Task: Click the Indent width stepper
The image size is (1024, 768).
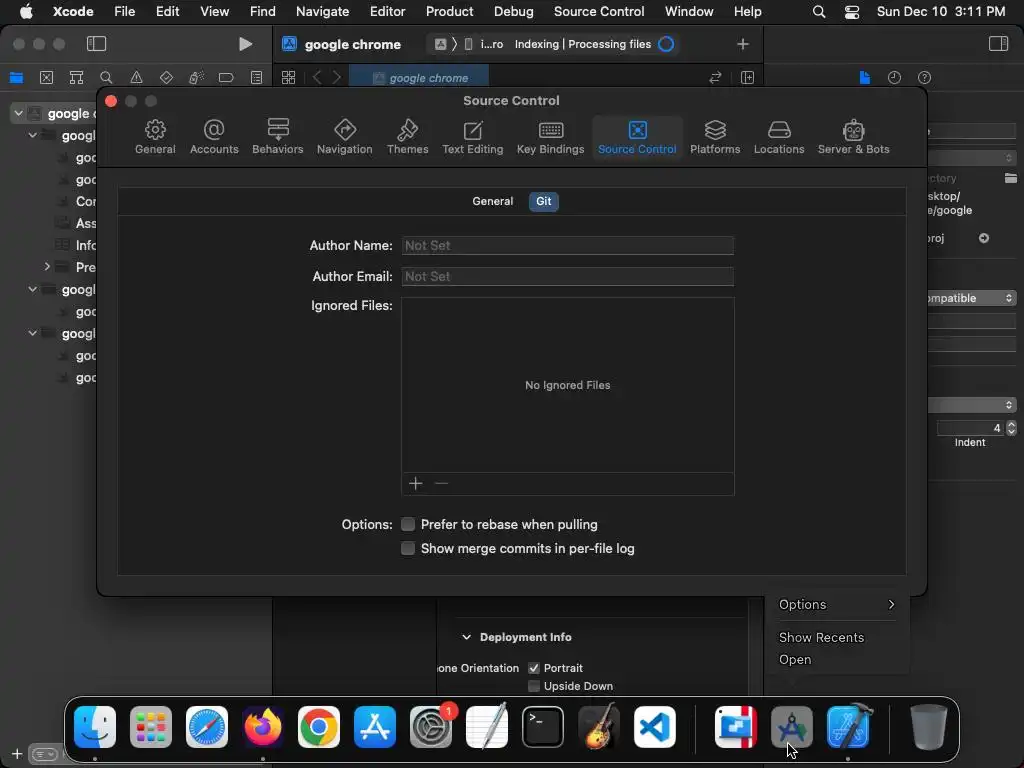Action: click(x=1011, y=428)
